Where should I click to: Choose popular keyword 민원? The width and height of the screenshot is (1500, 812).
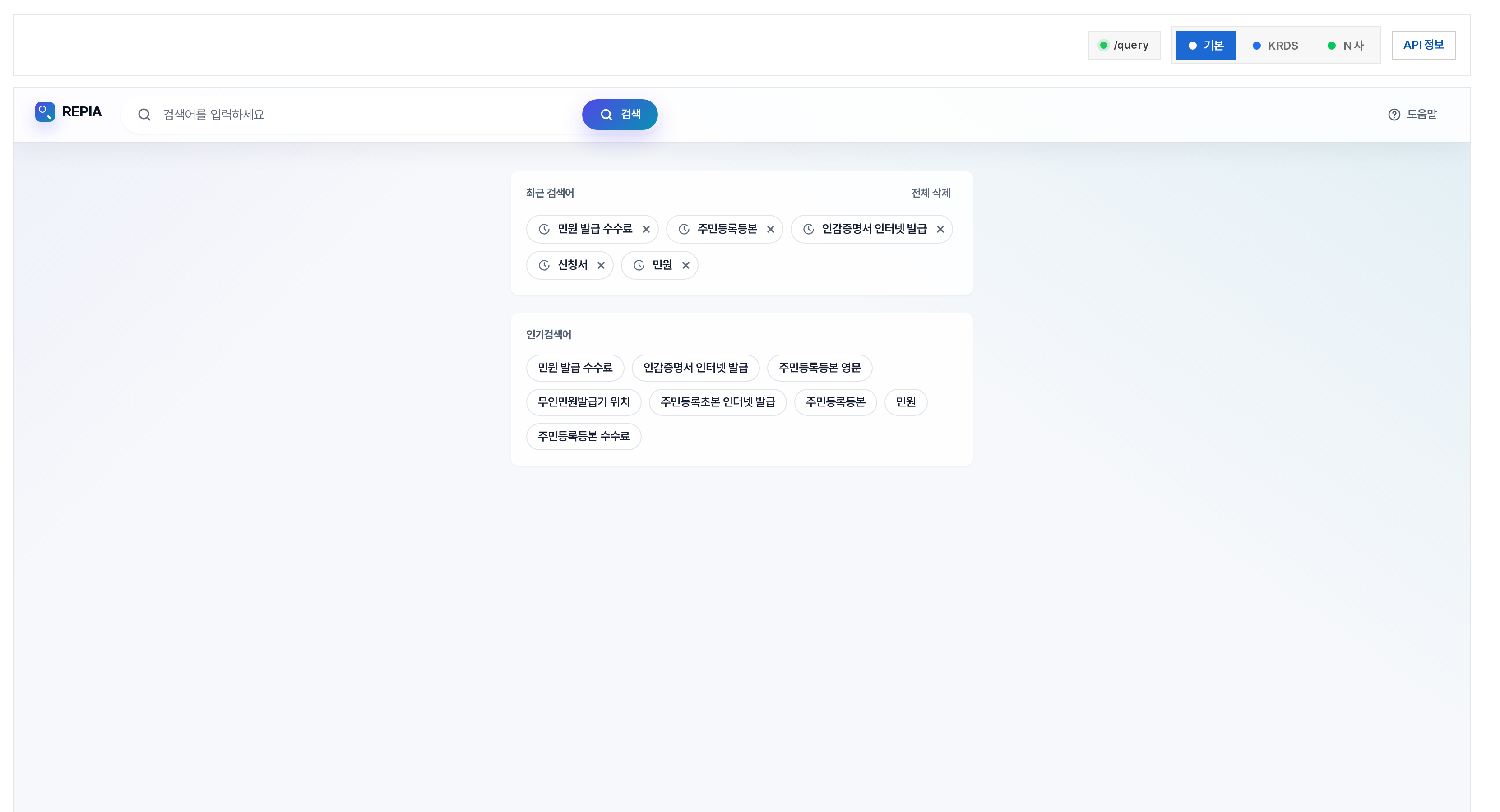click(906, 402)
